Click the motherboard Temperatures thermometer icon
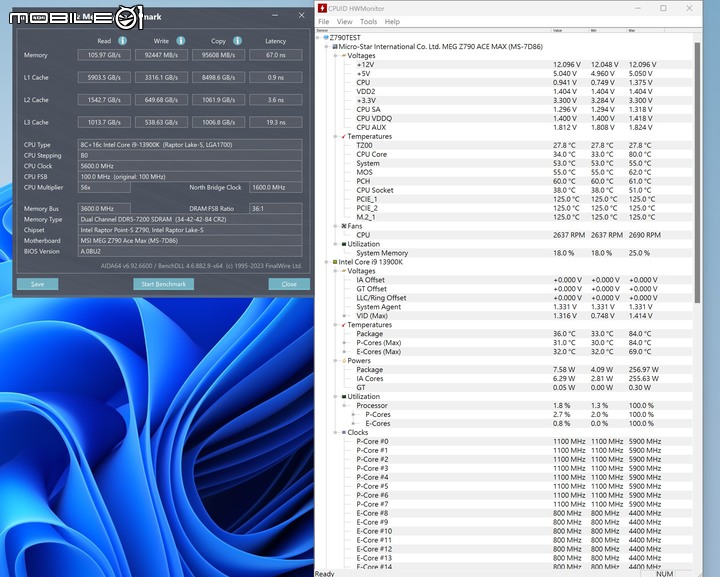Screen dimensions: 720x577 [x=344, y=136]
